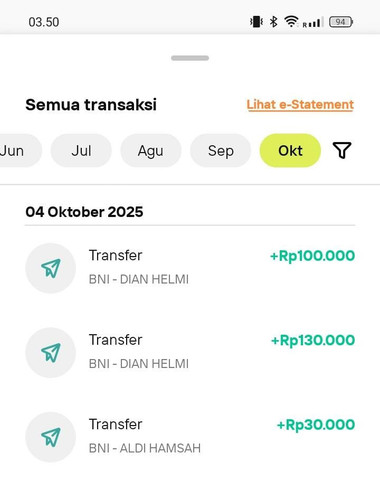
Task: Open the Lihat e-Statement link
Action: pos(300,105)
